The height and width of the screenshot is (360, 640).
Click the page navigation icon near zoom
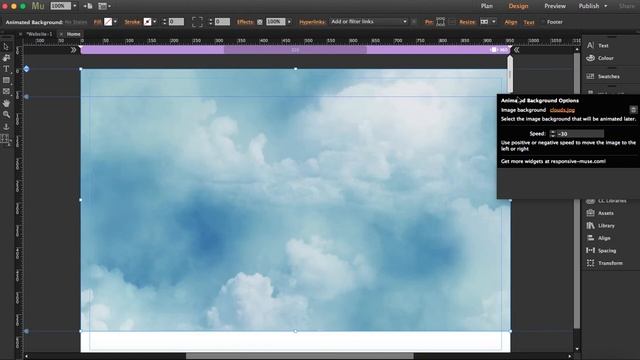pyautogui.click(x=88, y=6)
